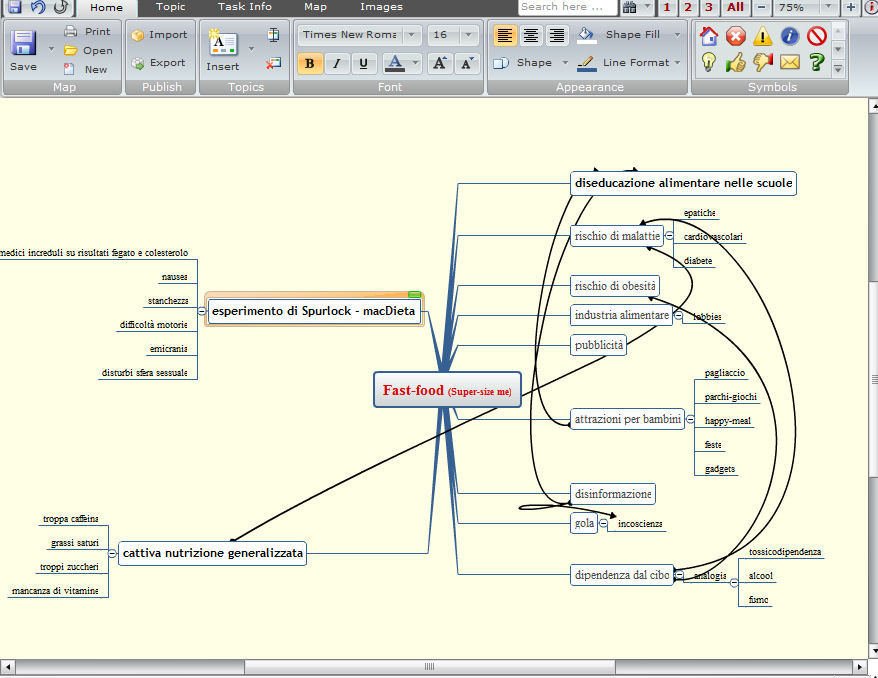Open the Line Format dropdown
Viewport: 878px width, 678px height.
(678, 63)
